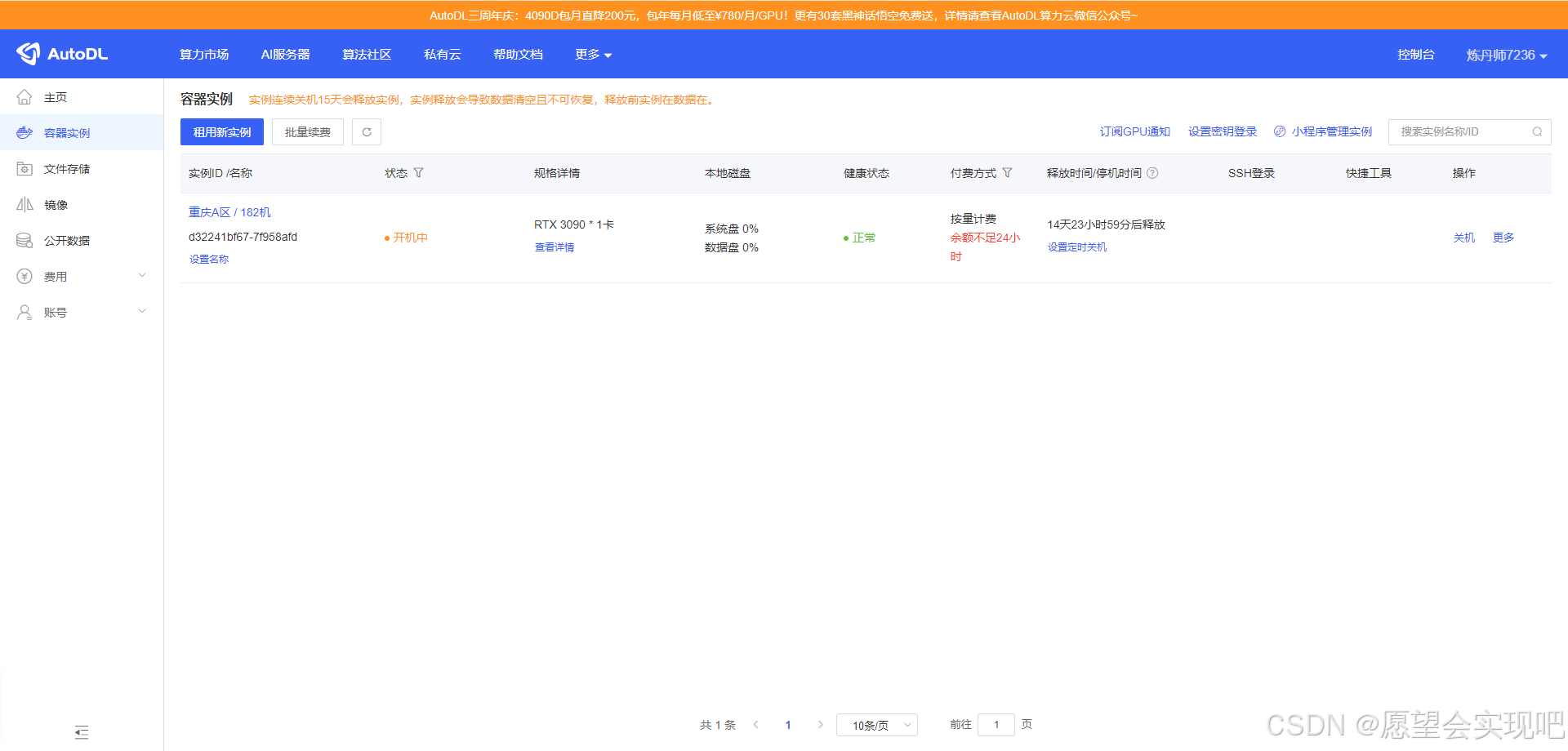Click the 14天23小时59分后释放 text
This screenshot has width=1568, height=751.
1106,224
